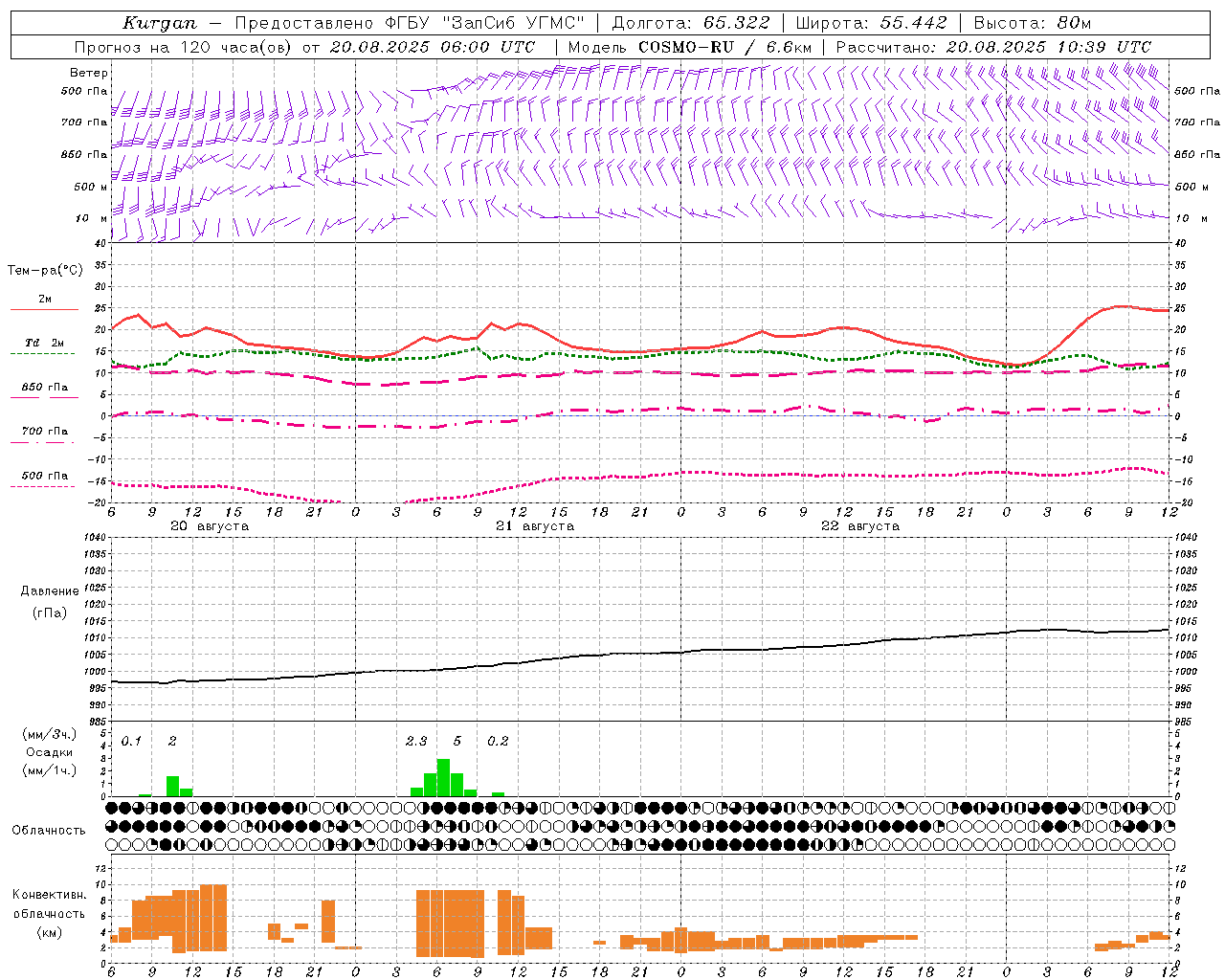Click the station name "Kurgan" in header

click(159, 23)
